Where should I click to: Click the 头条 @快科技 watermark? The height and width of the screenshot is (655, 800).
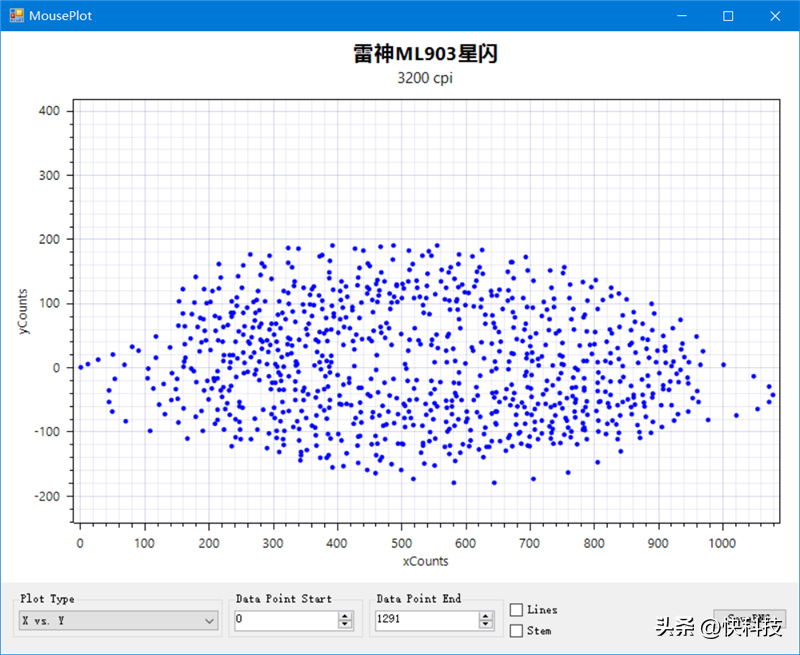[719, 627]
